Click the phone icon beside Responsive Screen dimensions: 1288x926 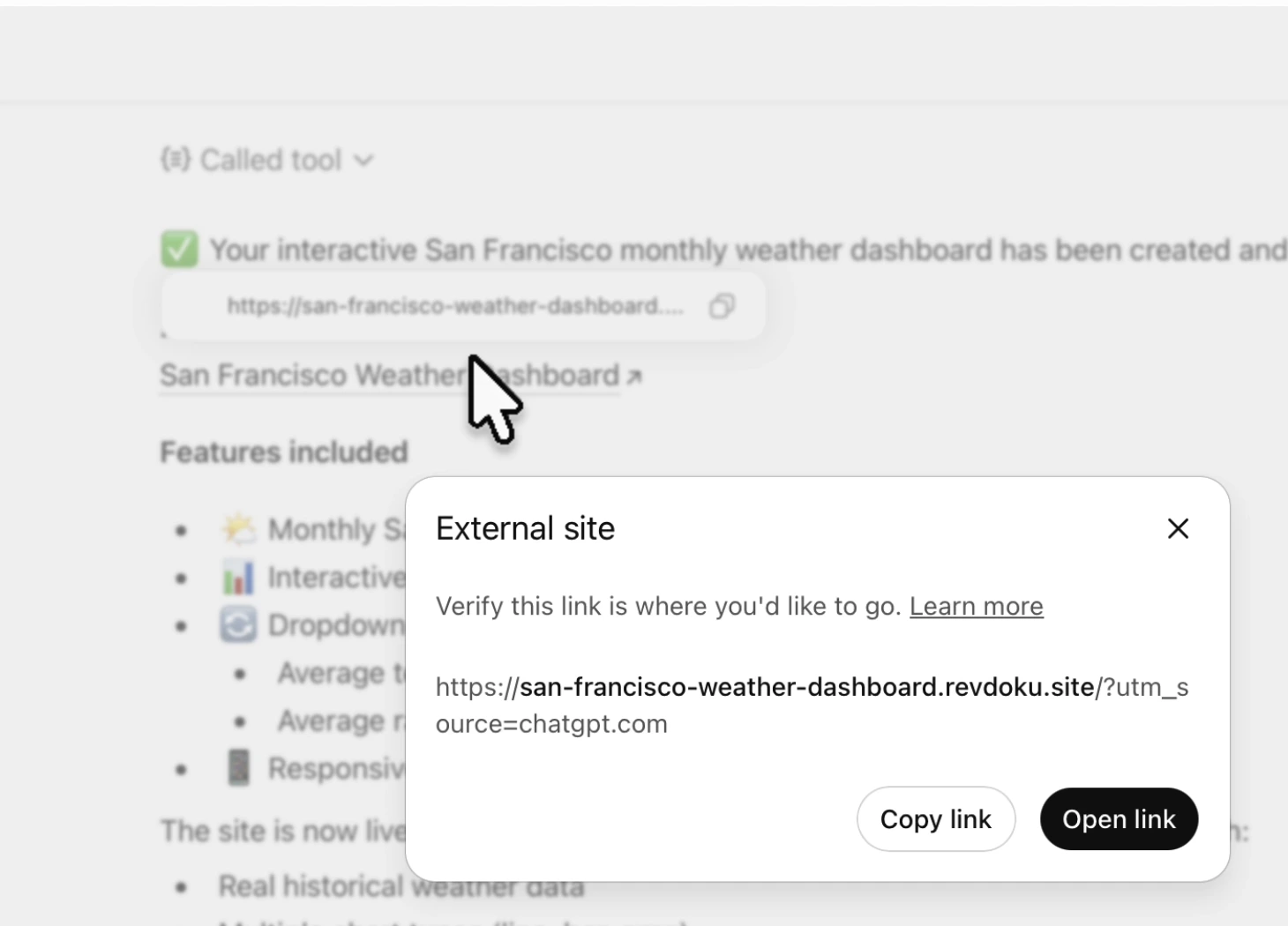[x=239, y=767]
